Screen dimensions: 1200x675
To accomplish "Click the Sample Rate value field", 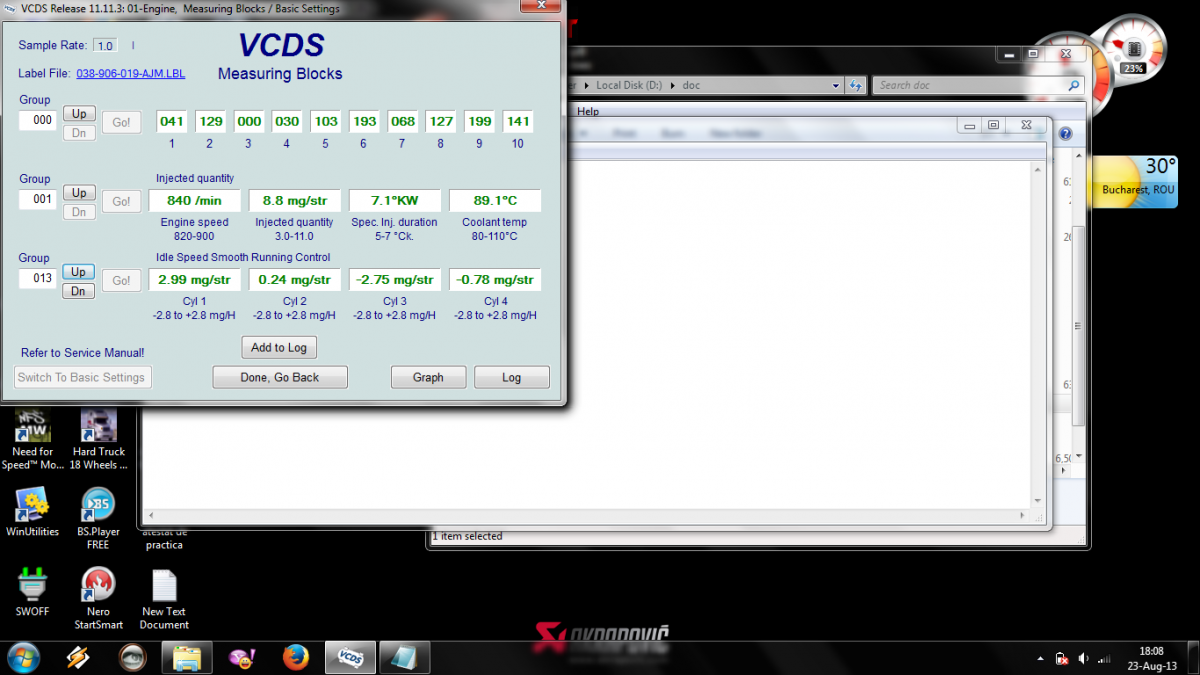I will coord(105,45).
